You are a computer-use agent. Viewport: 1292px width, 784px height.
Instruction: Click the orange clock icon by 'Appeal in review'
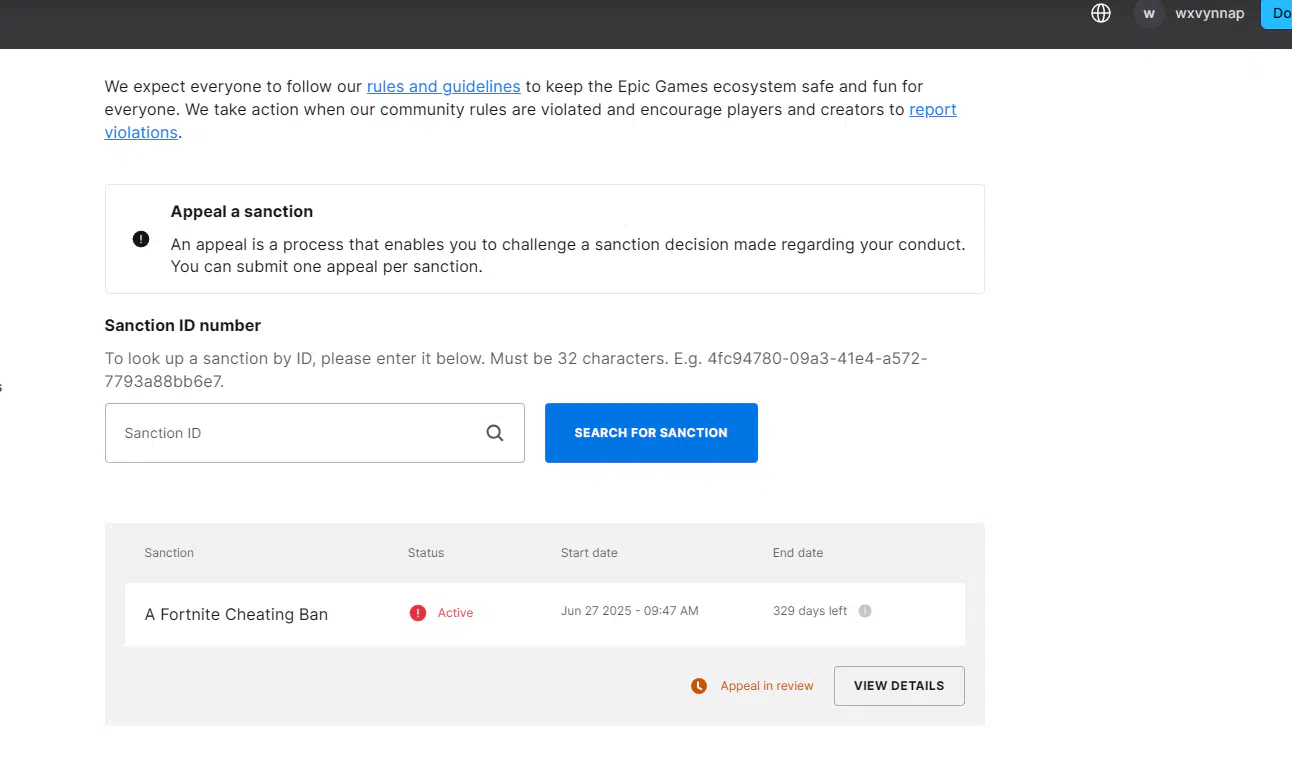[x=699, y=686]
